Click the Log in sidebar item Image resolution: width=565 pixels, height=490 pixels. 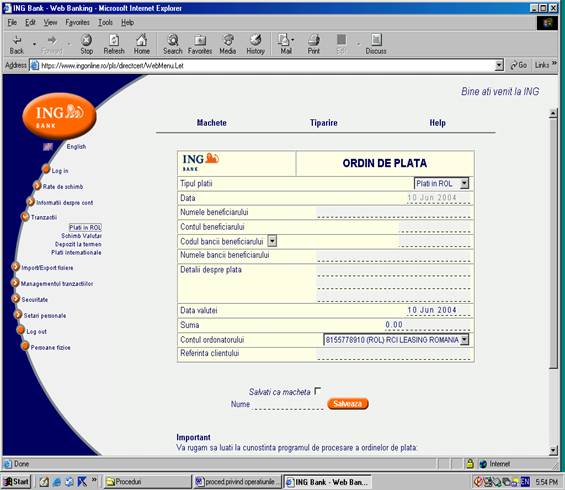click(x=60, y=171)
